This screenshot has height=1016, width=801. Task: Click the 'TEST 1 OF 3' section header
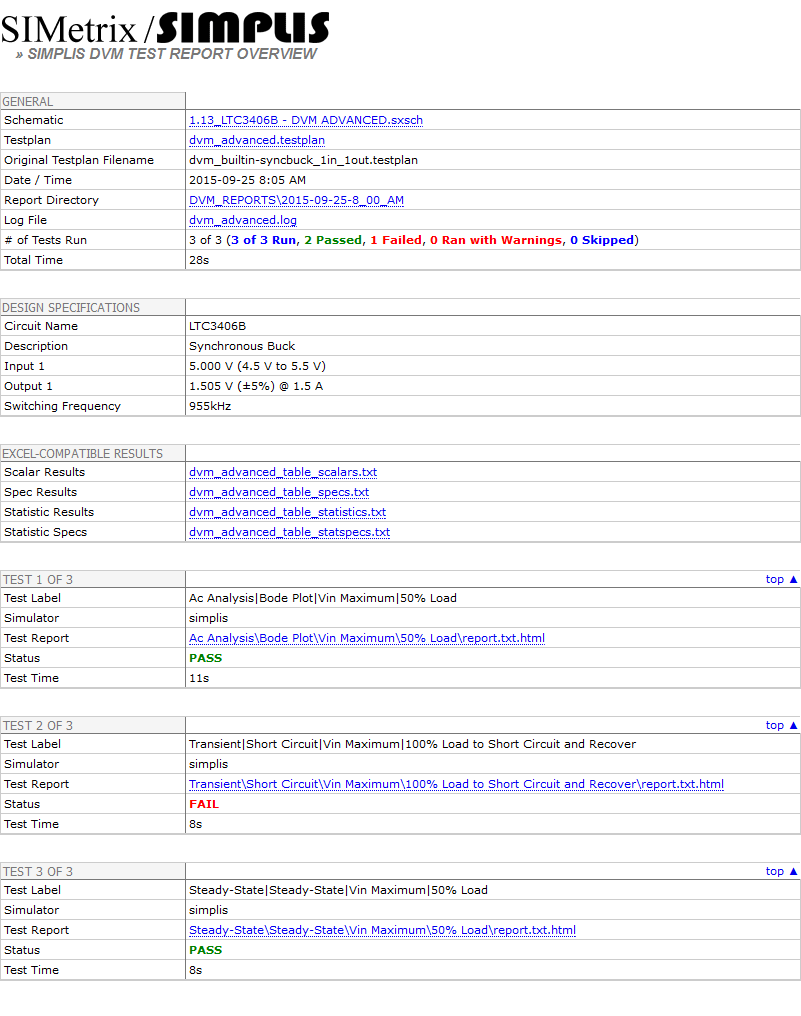tap(38, 580)
